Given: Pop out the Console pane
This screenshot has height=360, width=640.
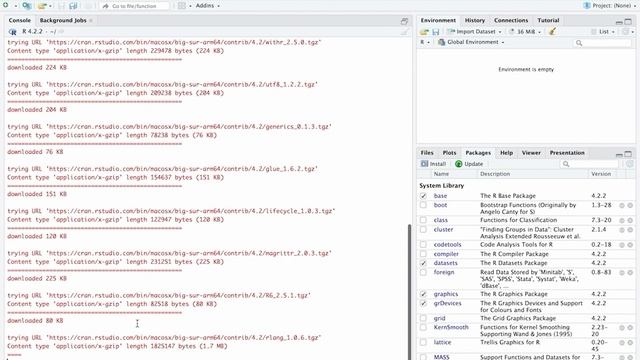Looking at the screenshot, I should (x=404, y=21).
